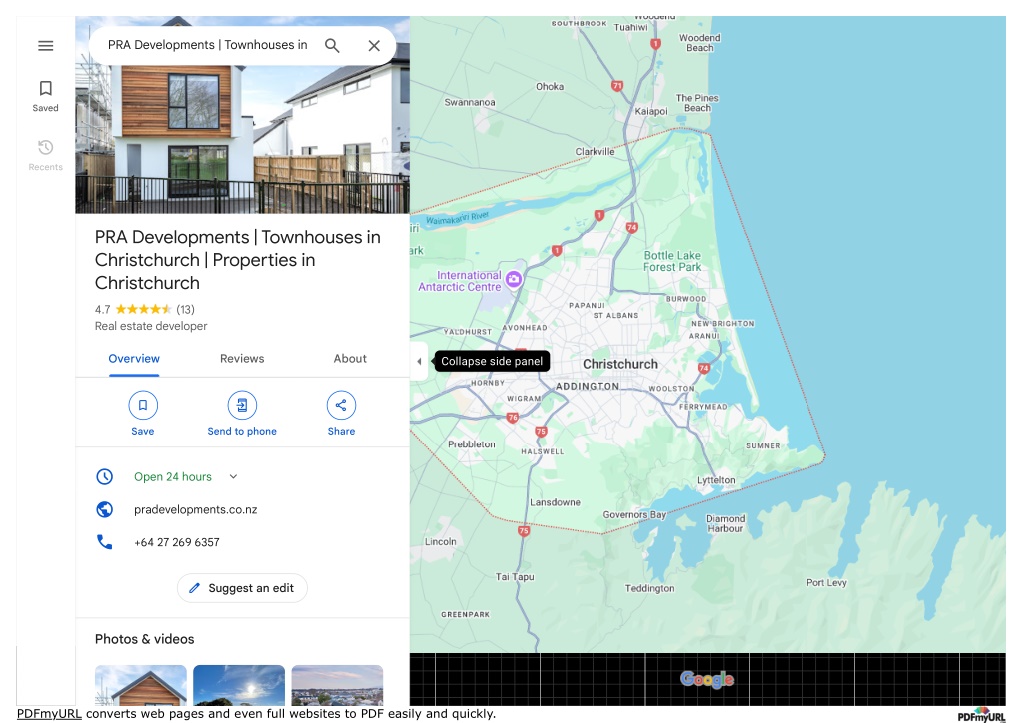Open the business header photo of townhouses
Viewport: 1023px width, 723px height.
pos(243,140)
